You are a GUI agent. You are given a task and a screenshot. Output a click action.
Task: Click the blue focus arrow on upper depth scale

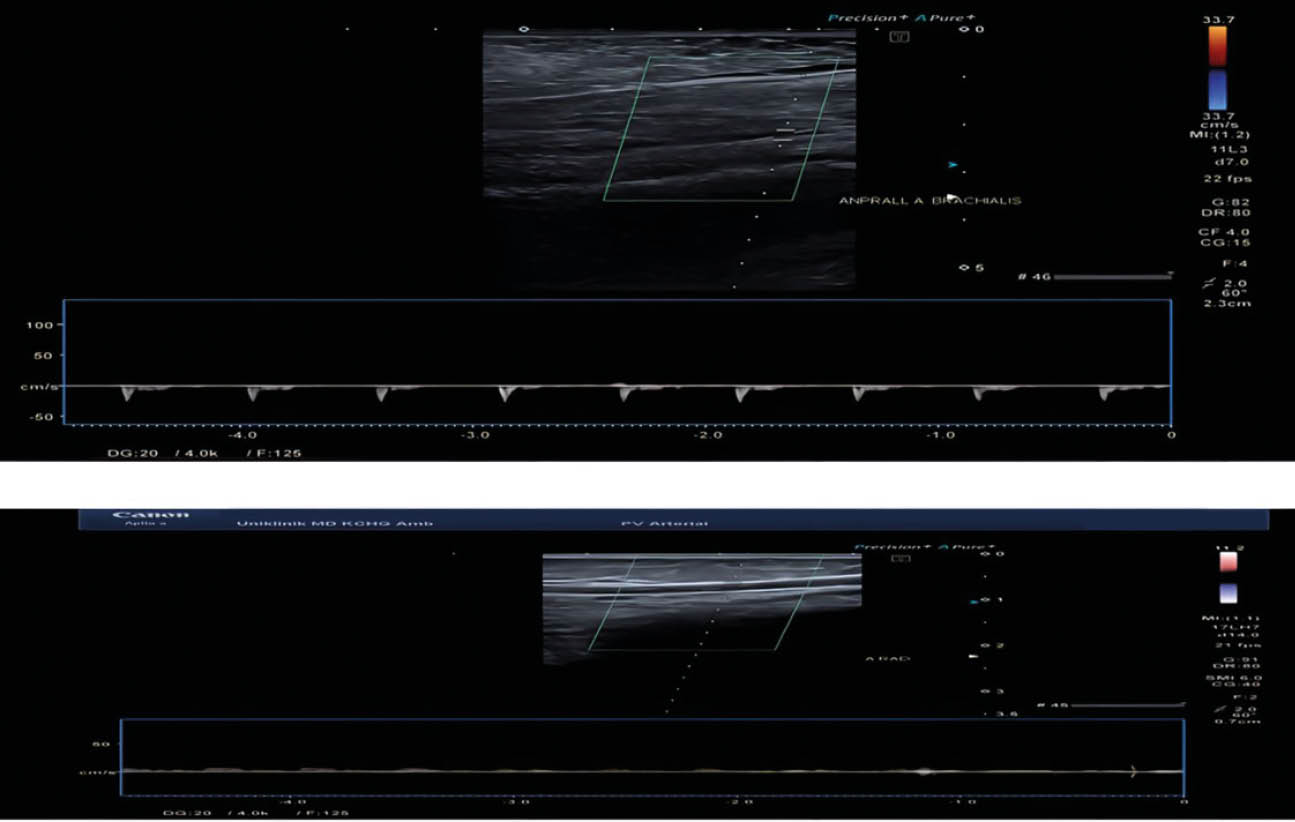[x=952, y=164]
